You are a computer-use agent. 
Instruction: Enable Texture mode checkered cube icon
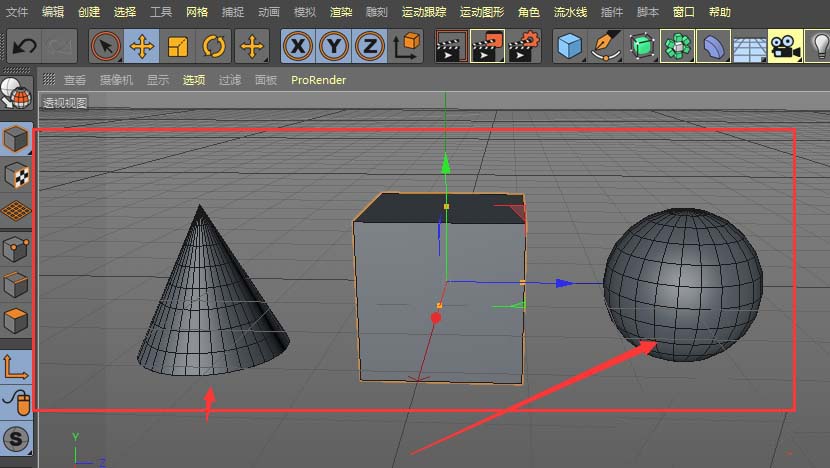[x=15, y=176]
